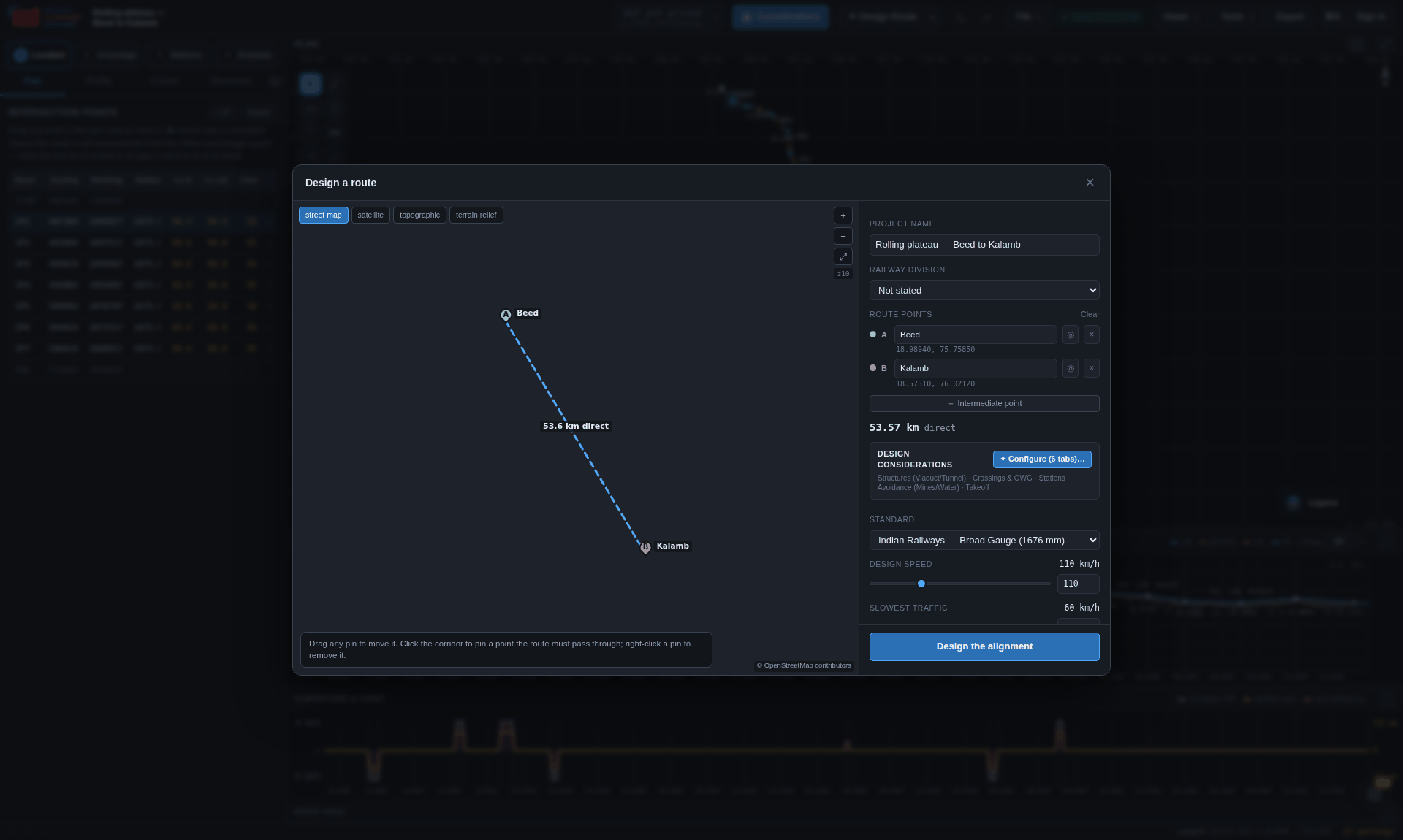Edit route point A name field

point(976,335)
